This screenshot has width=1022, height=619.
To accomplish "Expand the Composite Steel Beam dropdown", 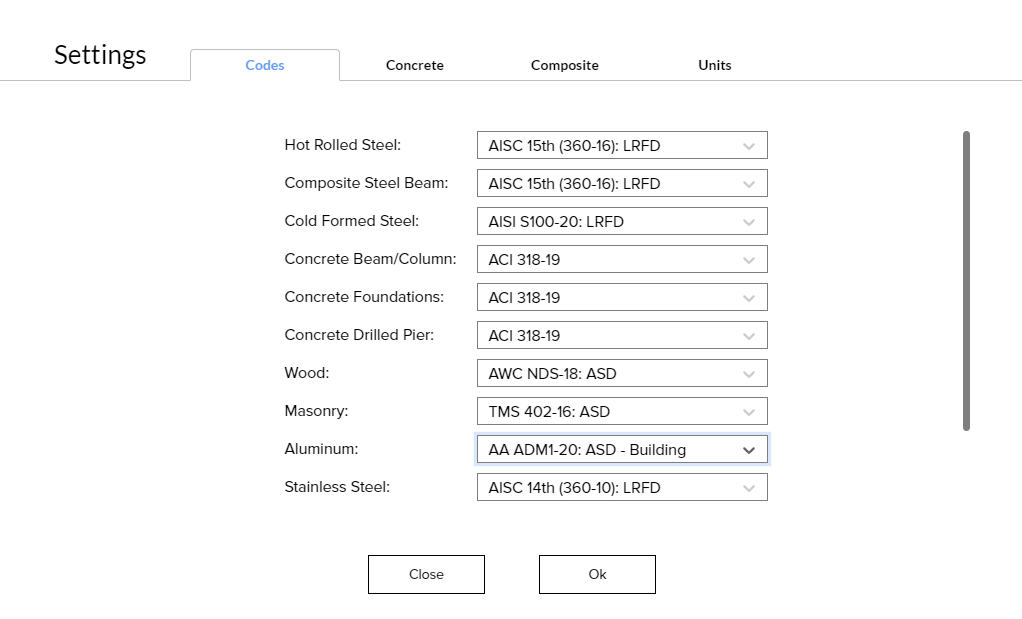I will (x=621, y=184).
